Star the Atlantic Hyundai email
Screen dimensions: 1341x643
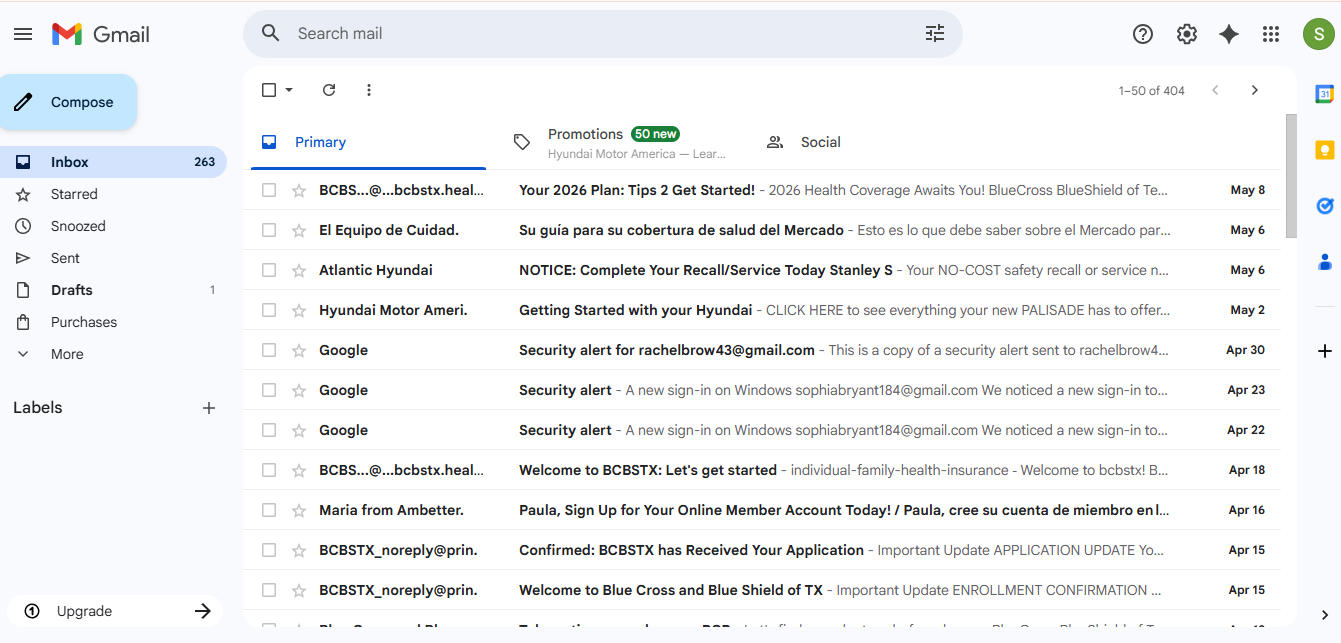pos(299,270)
